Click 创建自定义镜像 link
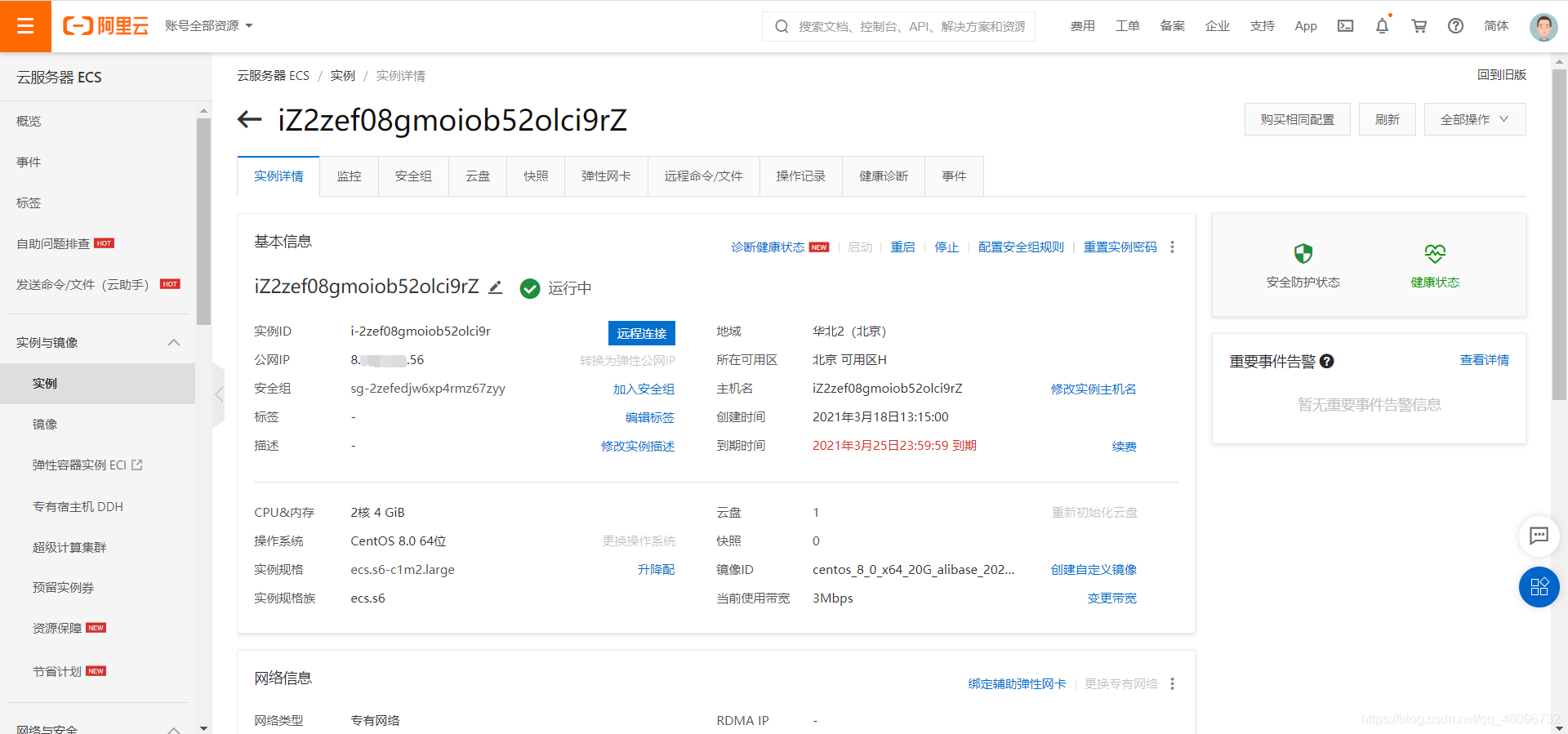This screenshot has height=734, width=1568. 1094,570
